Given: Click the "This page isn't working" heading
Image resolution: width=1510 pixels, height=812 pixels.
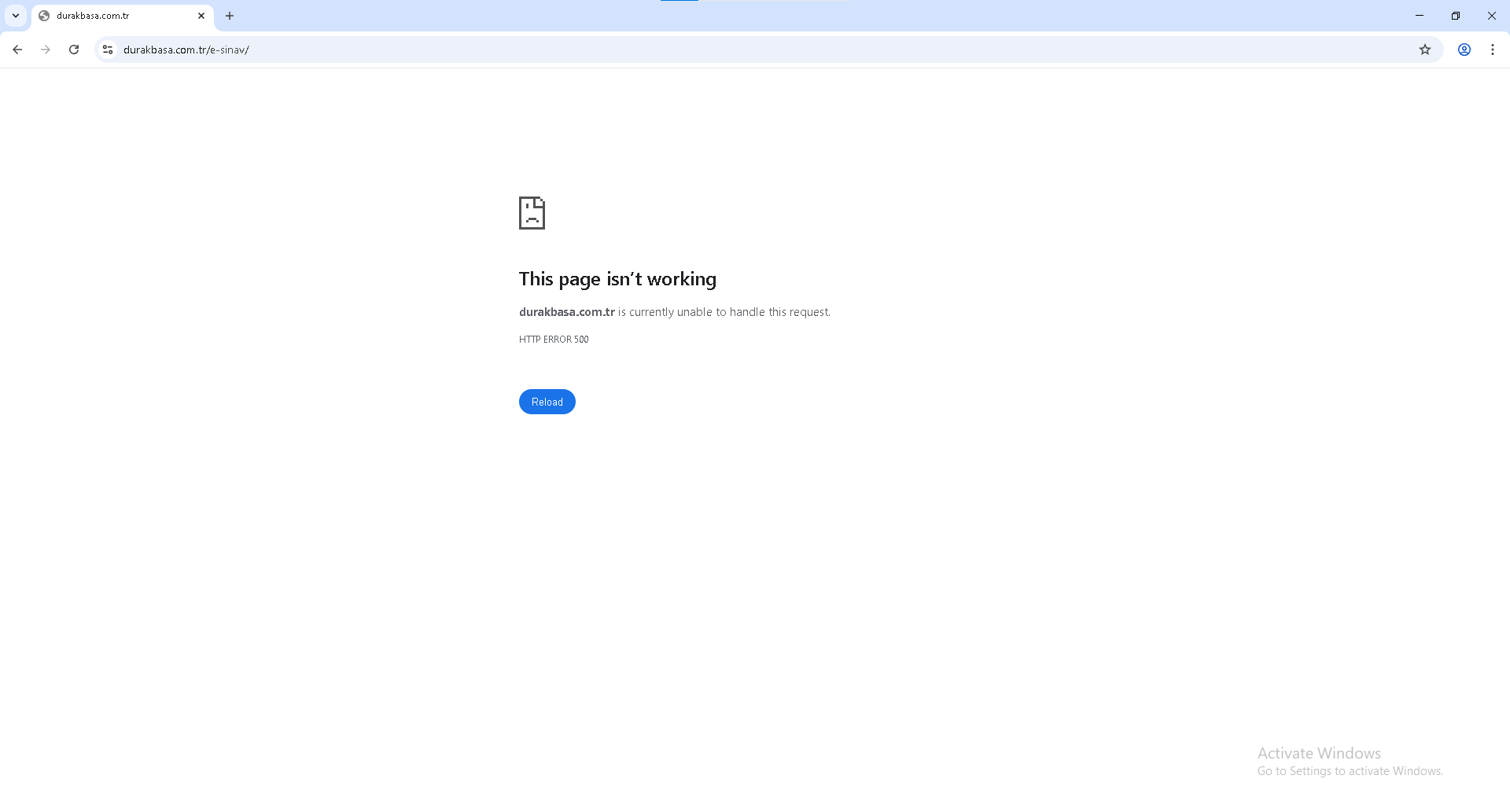Looking at the screenshot, I should point(617,279).
